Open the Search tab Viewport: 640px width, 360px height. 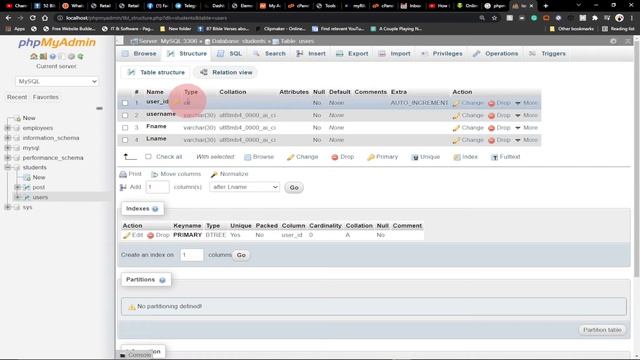(x=269, y=54)
